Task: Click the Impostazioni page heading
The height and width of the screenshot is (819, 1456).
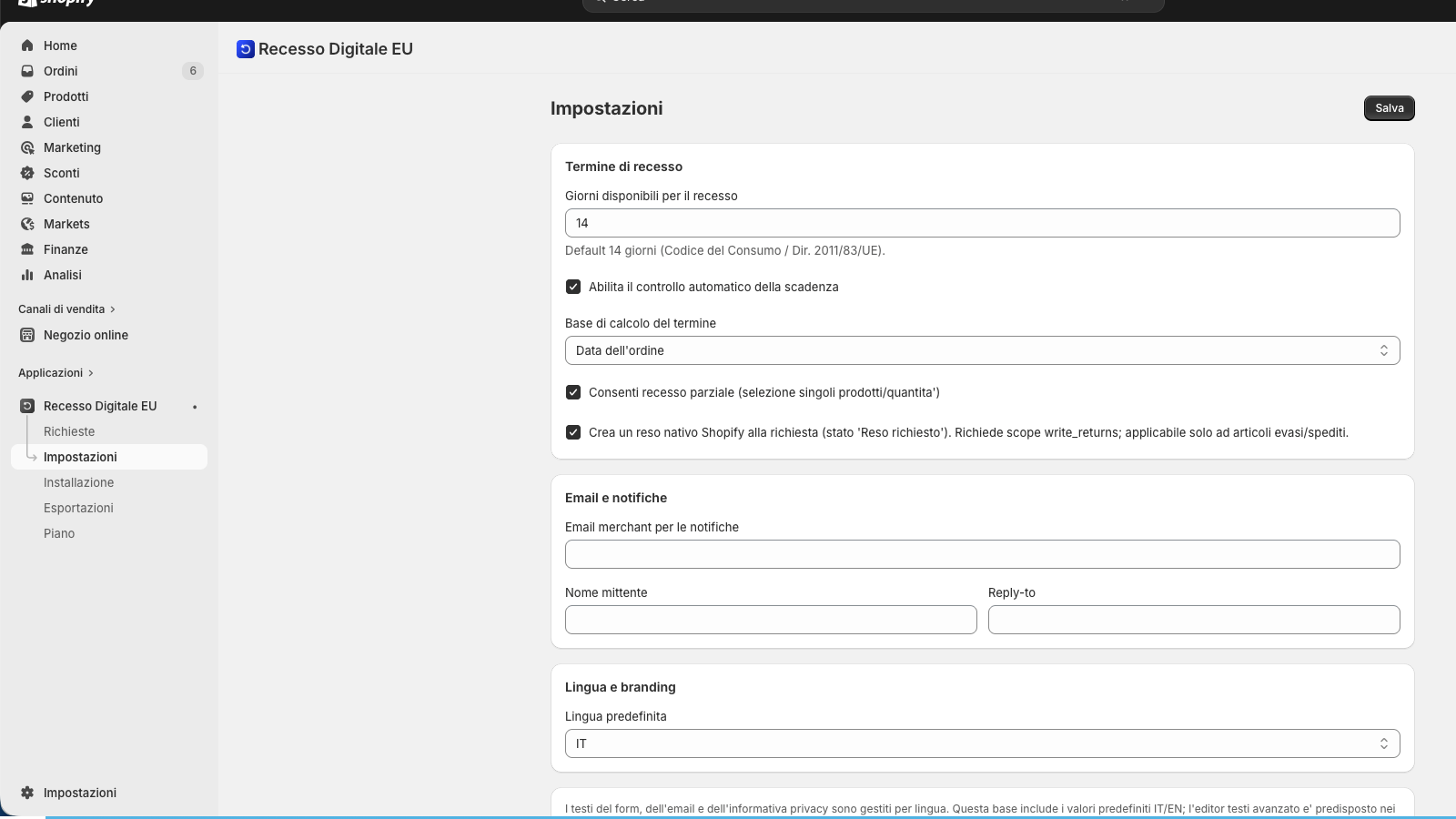Action: point(606,108)
